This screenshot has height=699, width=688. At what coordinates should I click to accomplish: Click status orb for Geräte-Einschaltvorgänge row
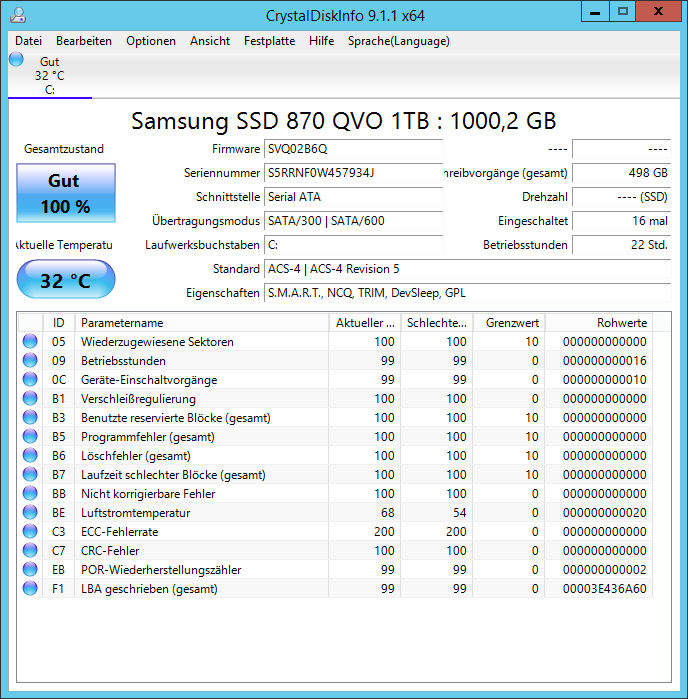pos(30,379)
